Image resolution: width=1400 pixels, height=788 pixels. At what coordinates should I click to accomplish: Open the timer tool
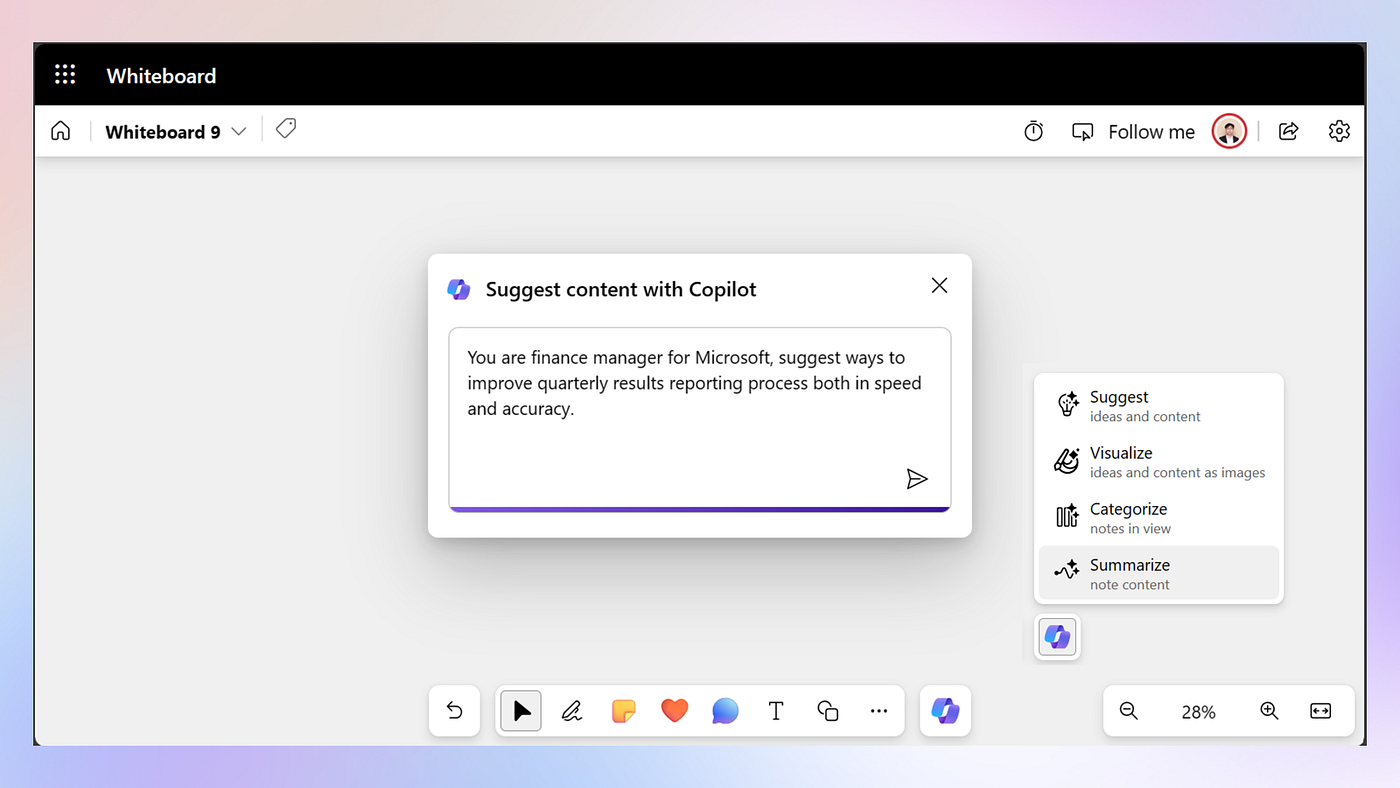point(1034,131)
